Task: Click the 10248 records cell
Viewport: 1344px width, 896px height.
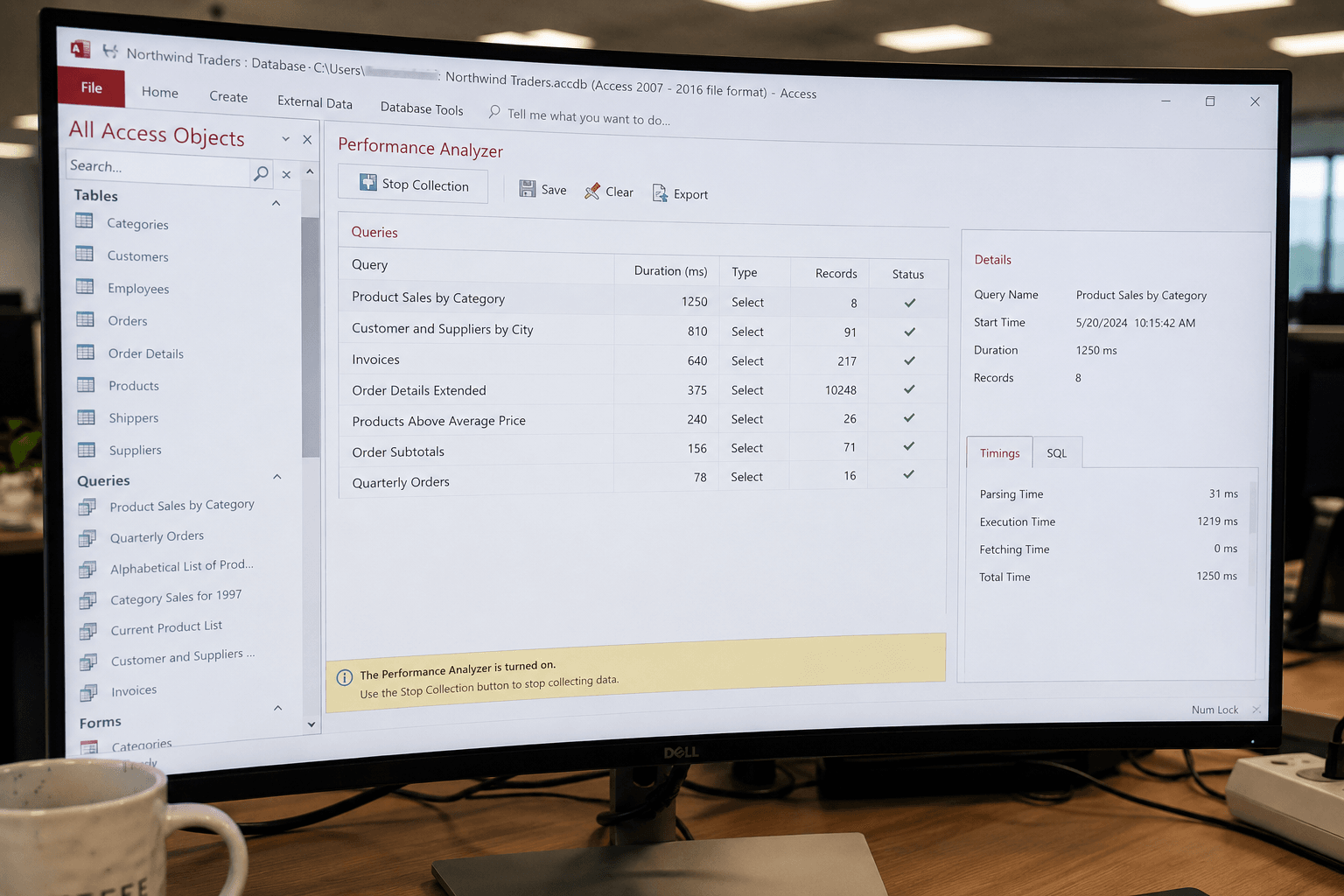Action: 840,389
